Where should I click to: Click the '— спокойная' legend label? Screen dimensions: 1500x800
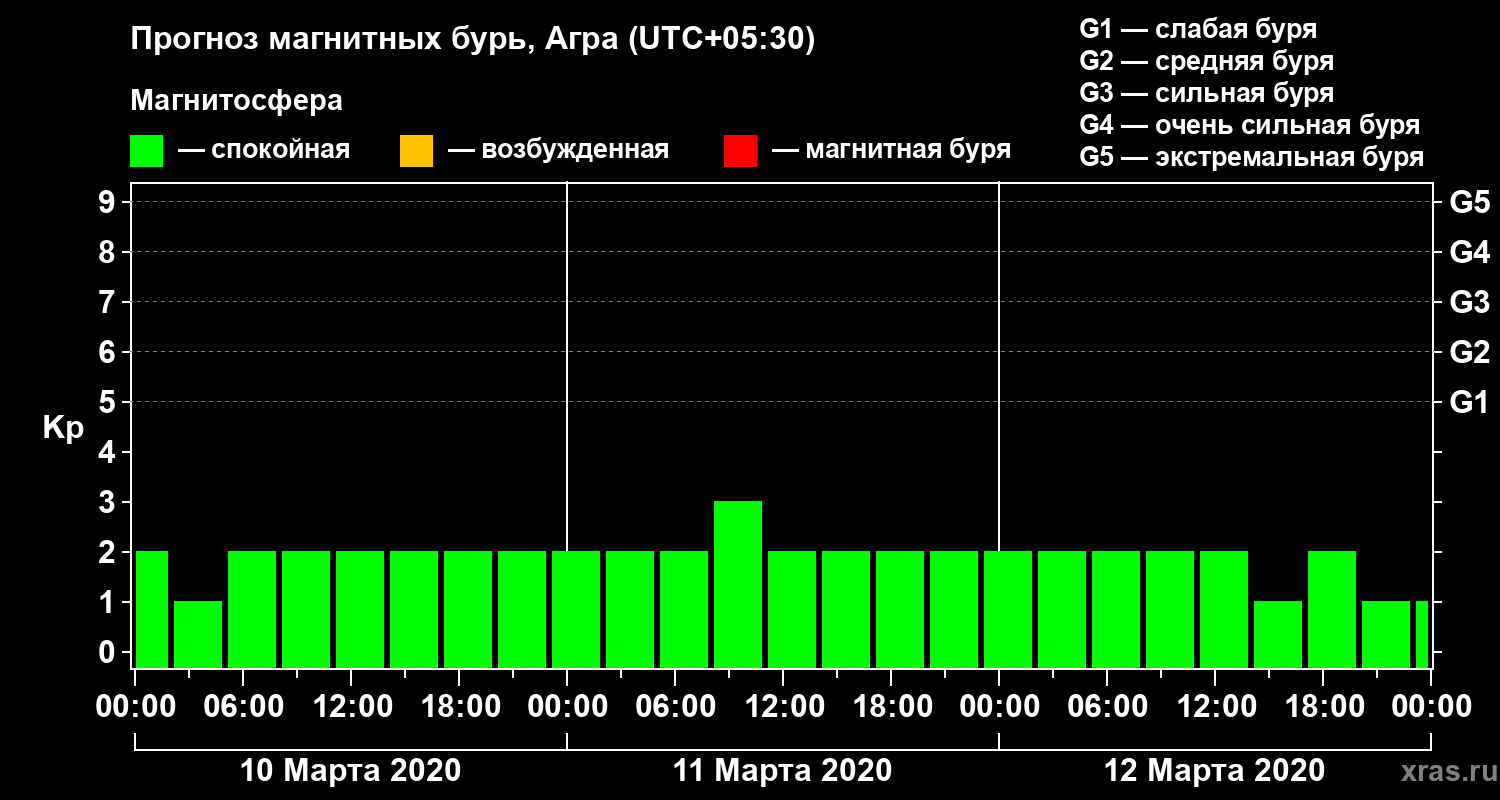click(263, 150)
